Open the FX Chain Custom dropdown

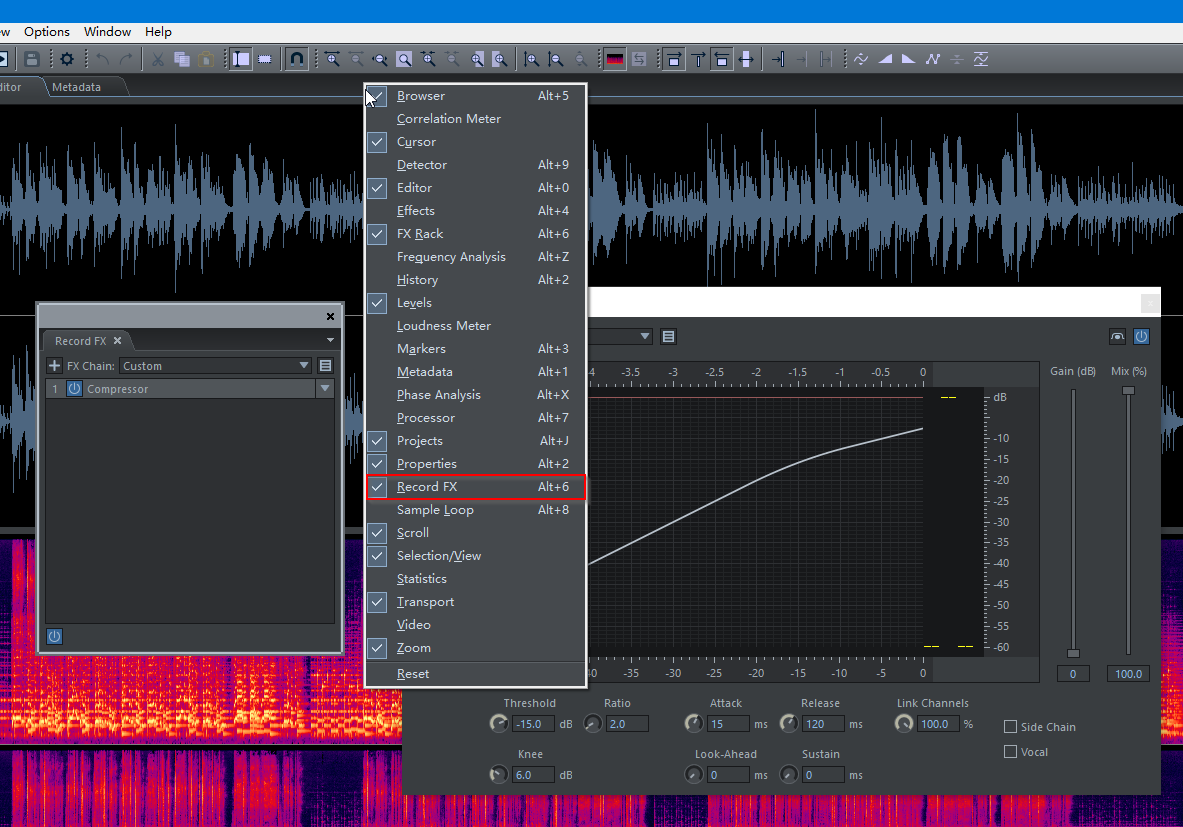pyautogui.click(x=215, y=366)
